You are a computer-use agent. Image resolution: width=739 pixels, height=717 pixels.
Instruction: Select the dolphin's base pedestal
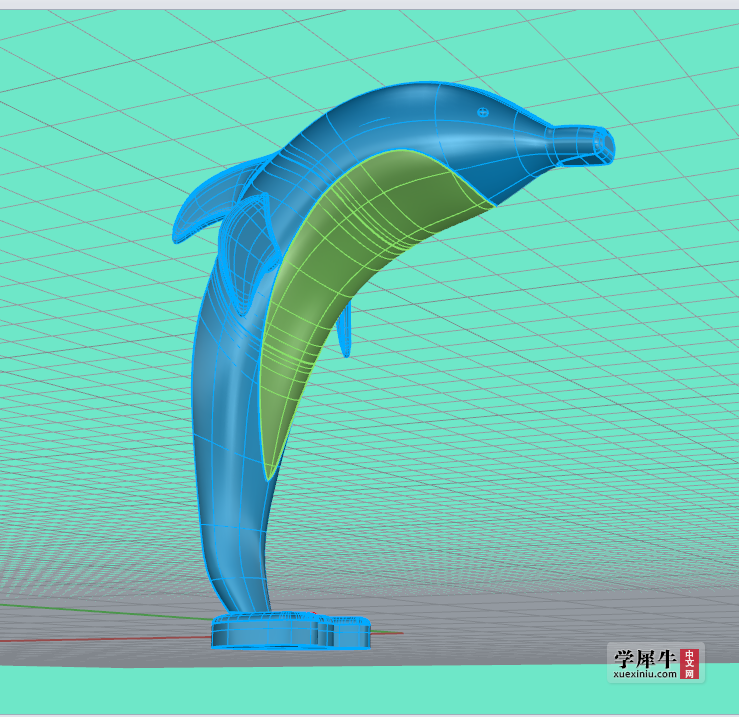tap(291, 631)
